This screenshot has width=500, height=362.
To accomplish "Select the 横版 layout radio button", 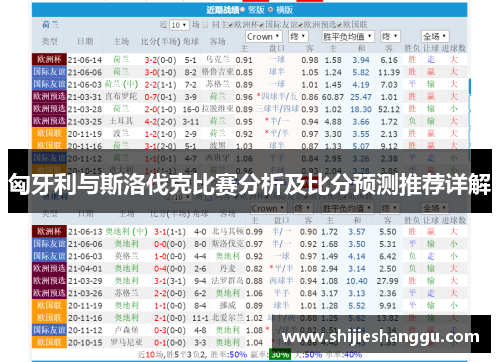I will coord(270,10).
